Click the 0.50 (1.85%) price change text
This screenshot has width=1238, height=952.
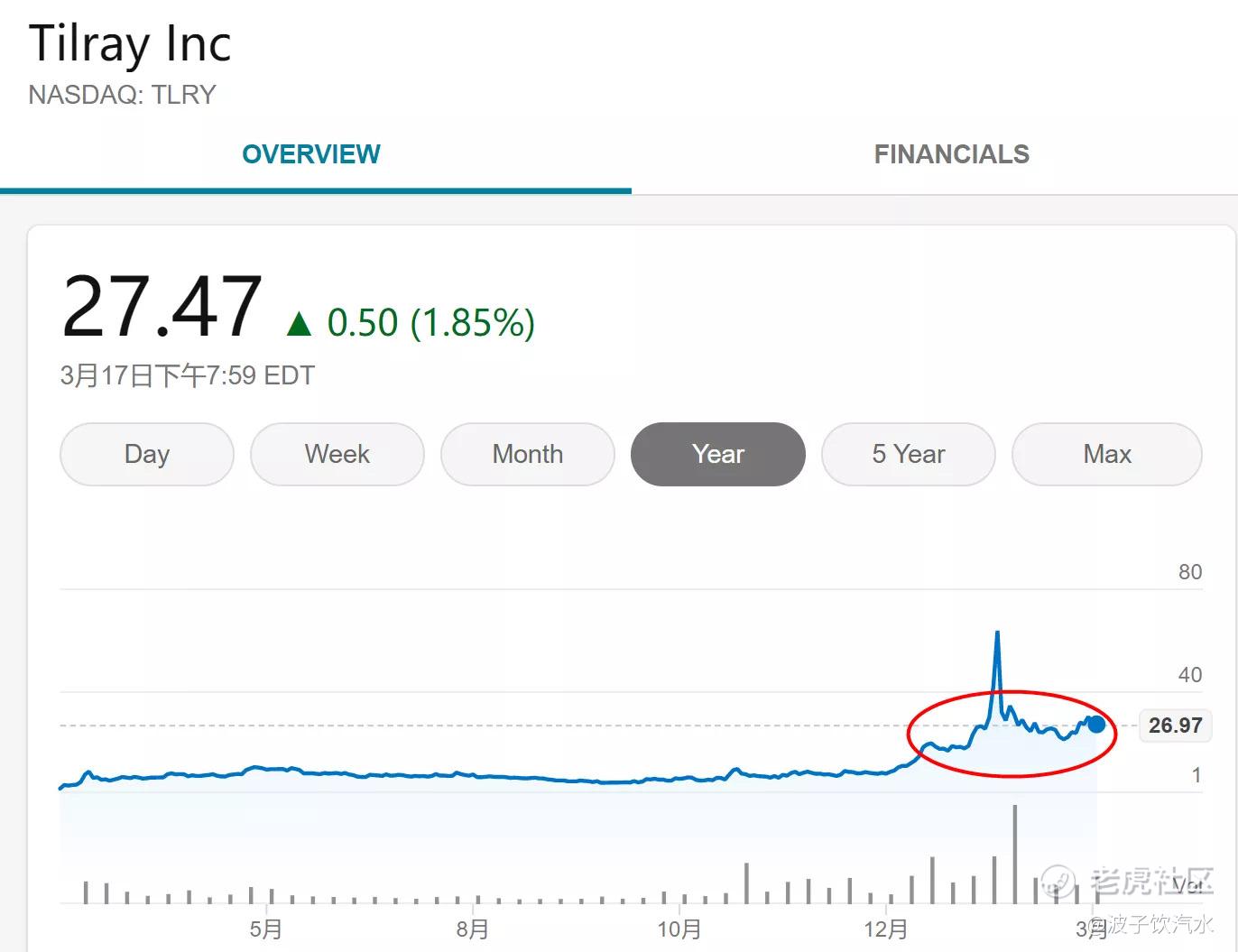pos(430,323)
